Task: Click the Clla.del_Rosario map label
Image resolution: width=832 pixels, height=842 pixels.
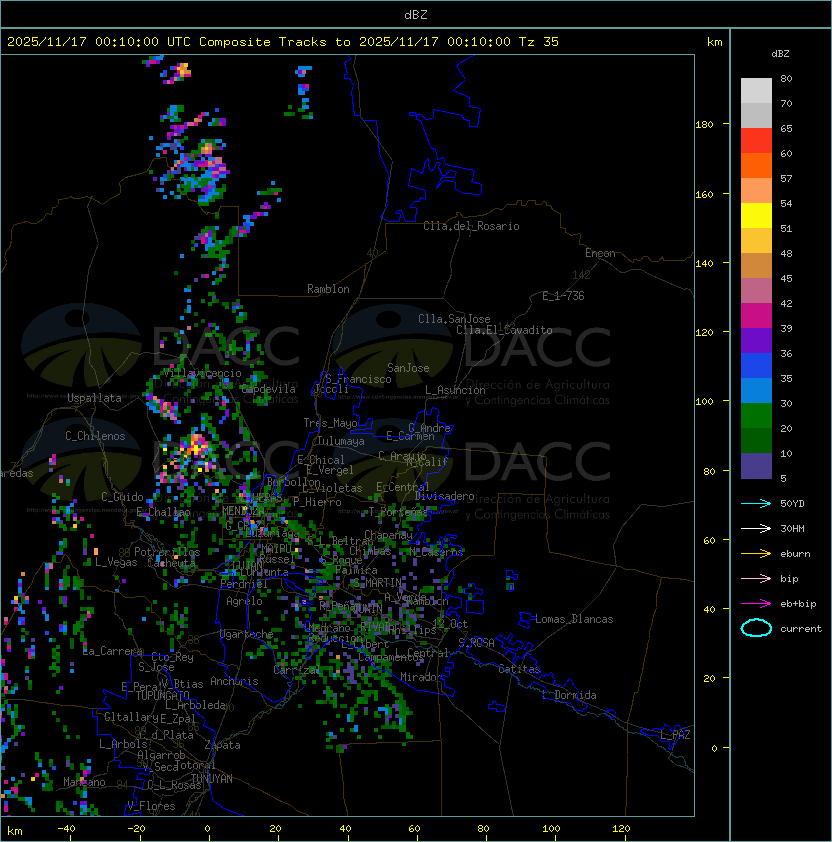Action: click(471, 226)
